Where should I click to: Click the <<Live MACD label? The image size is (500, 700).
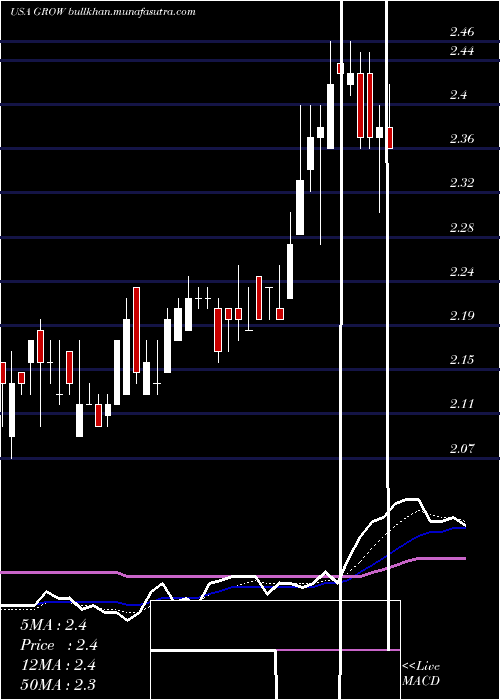pyautogui.click(x=421, y=674)
